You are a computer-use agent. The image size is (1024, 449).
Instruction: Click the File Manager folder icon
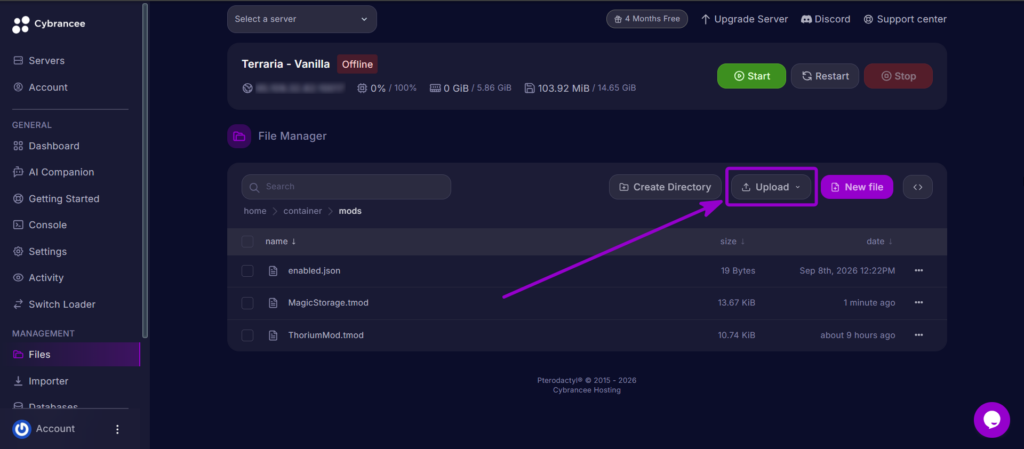tap(239, 136)
